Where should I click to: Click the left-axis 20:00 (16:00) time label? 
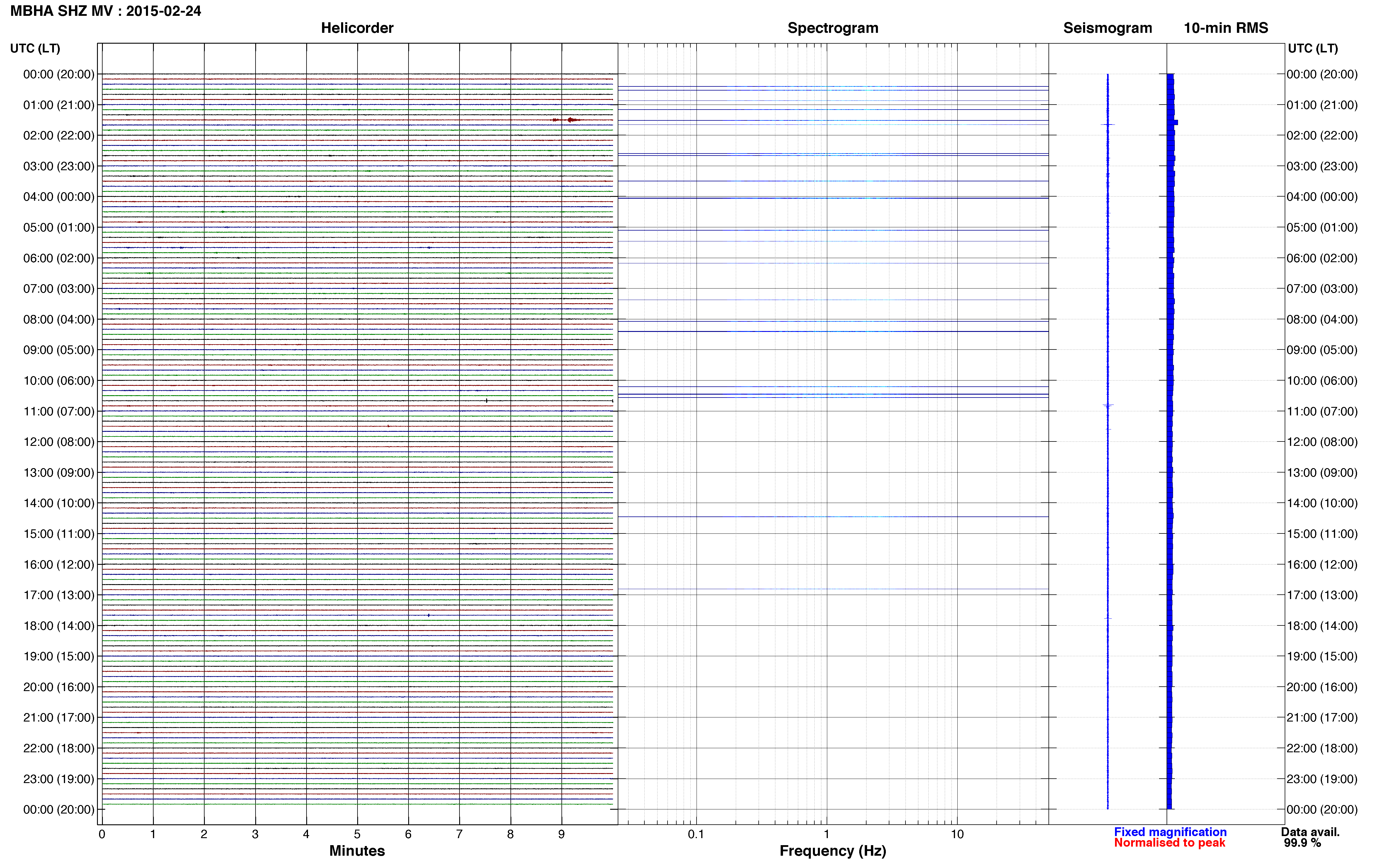pos(59,687)
